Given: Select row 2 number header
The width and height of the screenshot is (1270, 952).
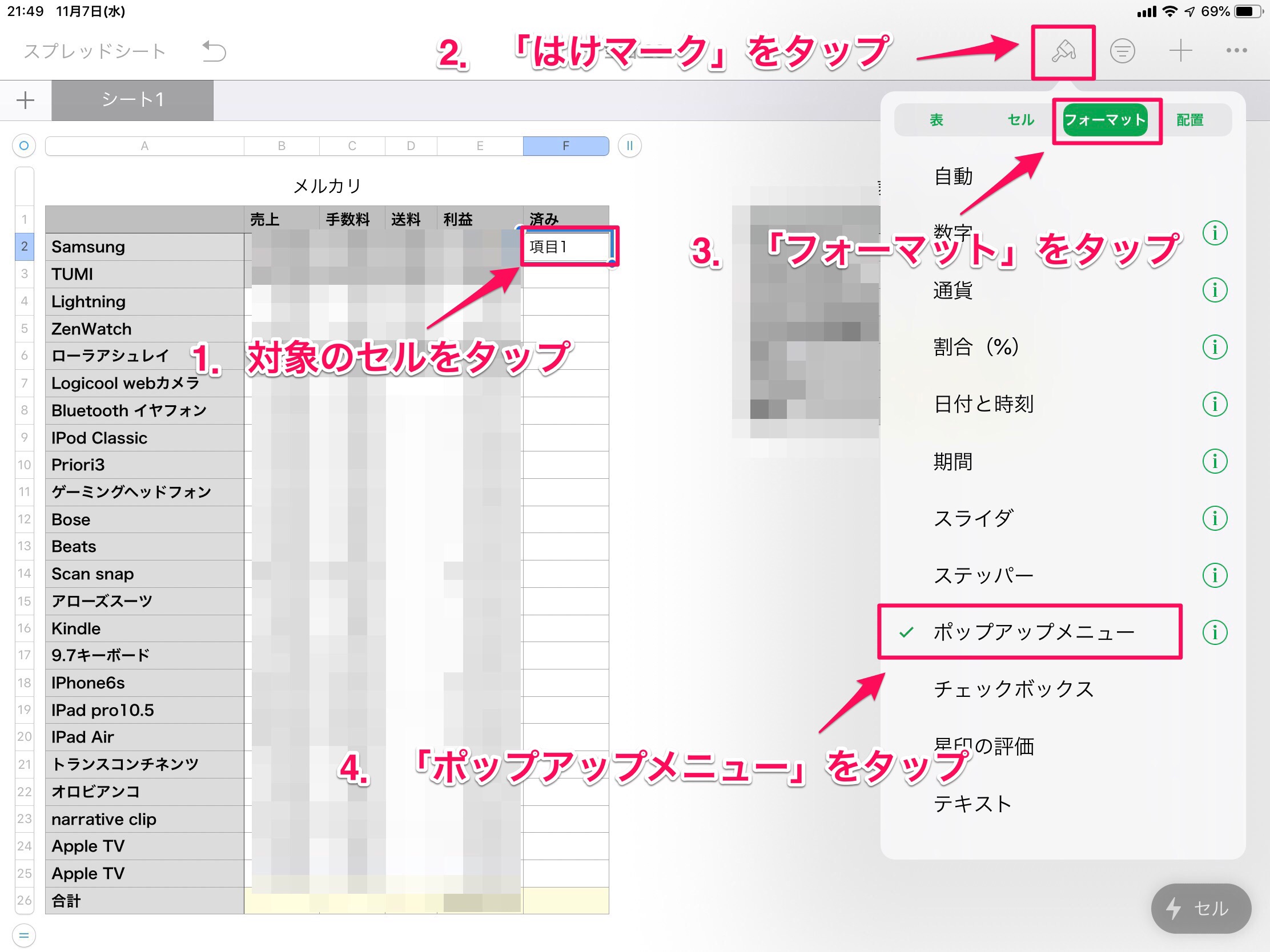Looking at the screenshot, I should click(x=24, y=247).
